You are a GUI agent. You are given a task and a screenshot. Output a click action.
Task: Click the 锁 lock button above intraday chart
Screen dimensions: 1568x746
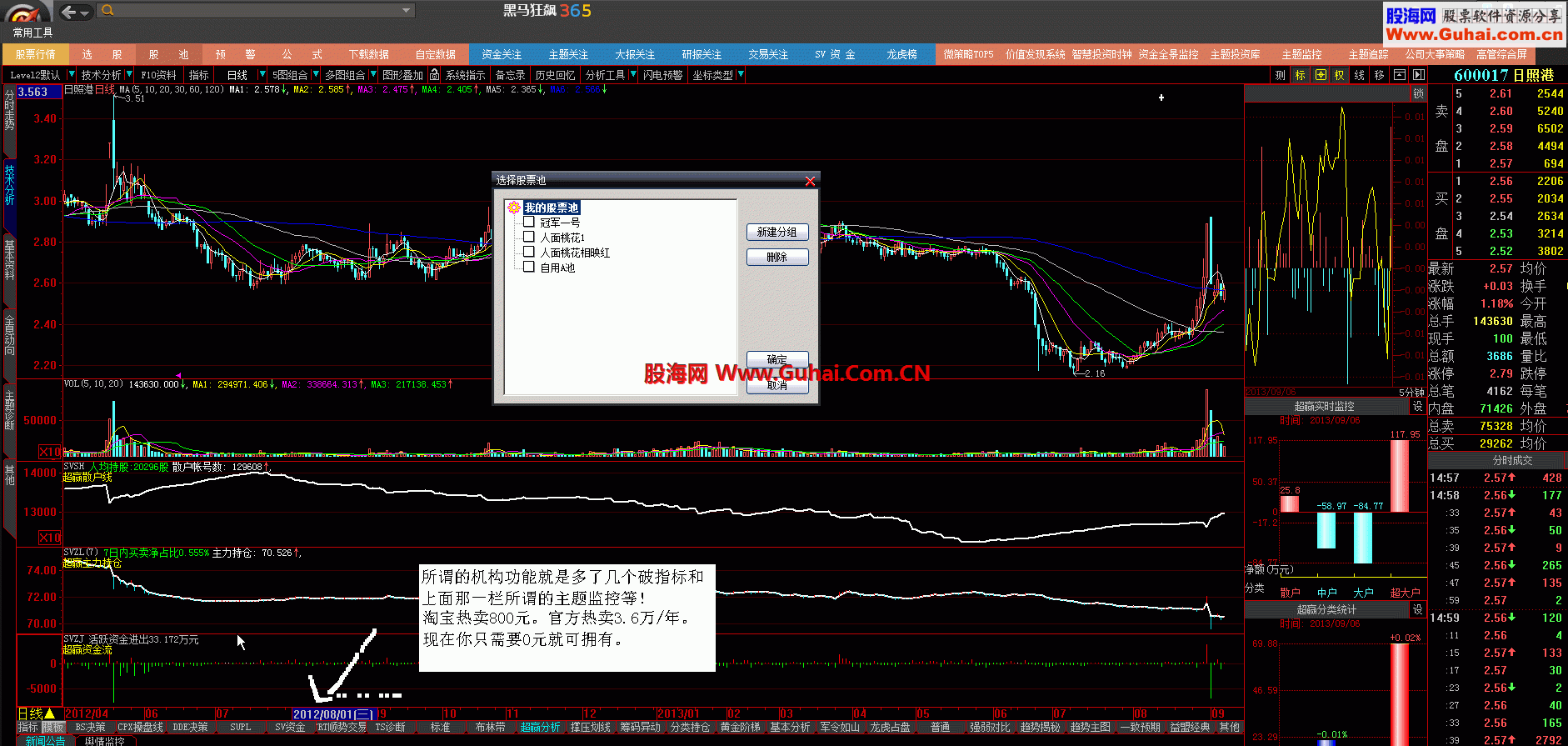(1418, 94)
